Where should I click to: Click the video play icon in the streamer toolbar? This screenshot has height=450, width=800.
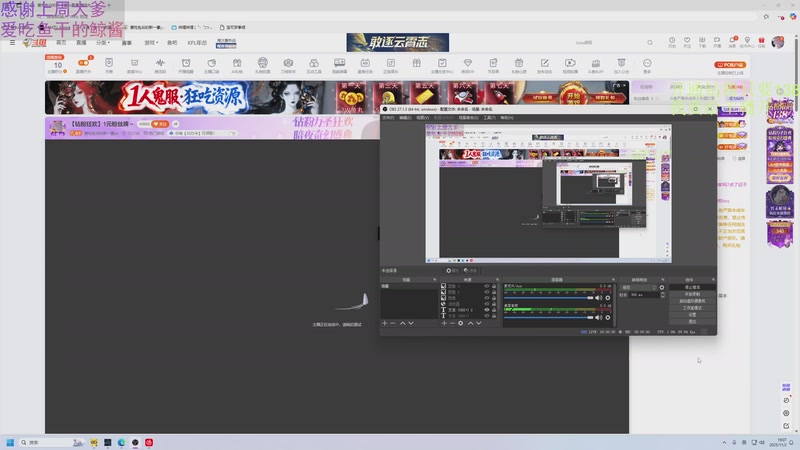[x=570, y=63]
